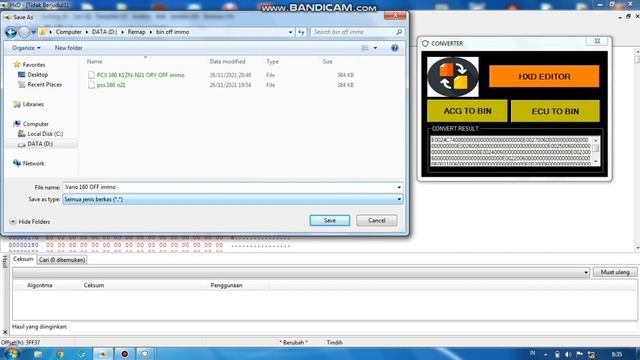Click Remap in the address breadcrumb
640x360 pixels.
[136, 32]
